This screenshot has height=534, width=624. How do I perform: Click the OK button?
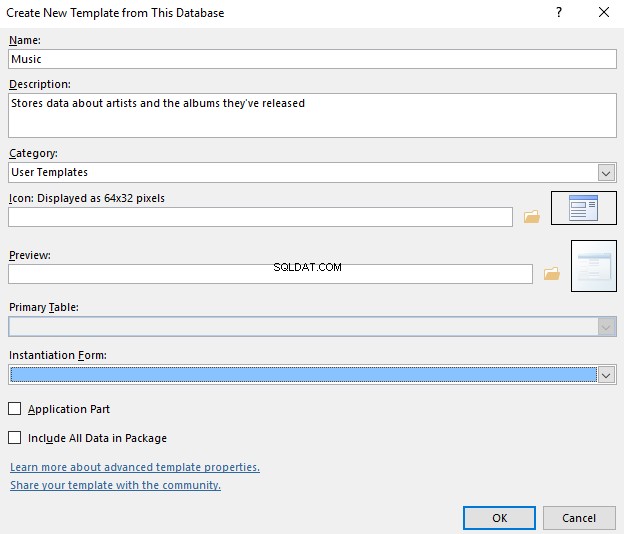tap(499, 518)
